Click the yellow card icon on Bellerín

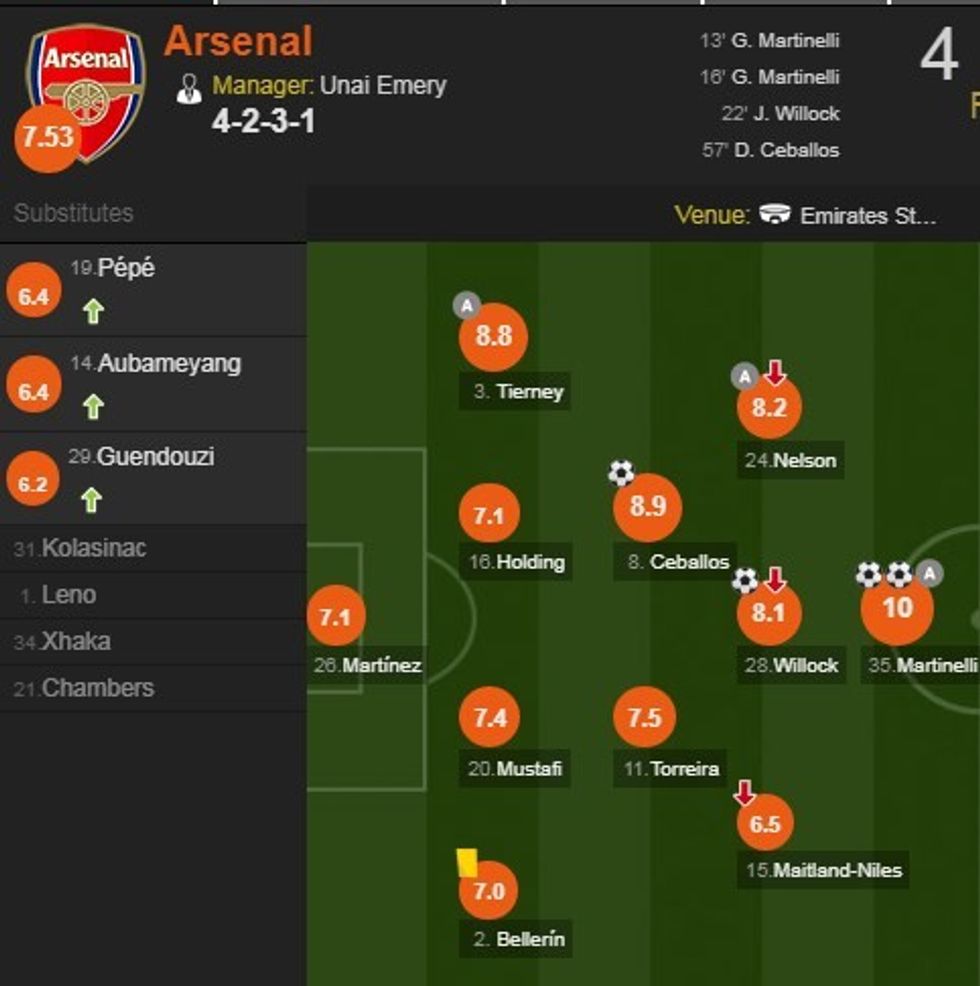pyautogui.click(x=467, y=862)
